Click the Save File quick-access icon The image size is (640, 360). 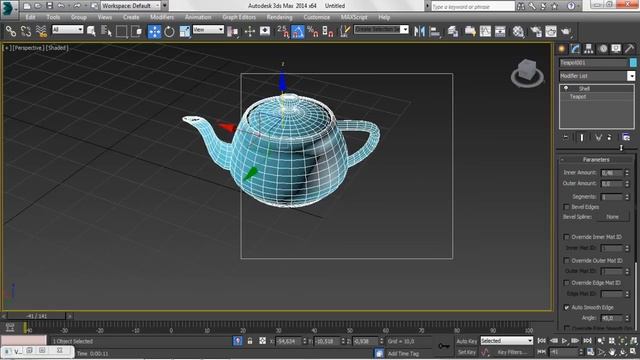49,6
